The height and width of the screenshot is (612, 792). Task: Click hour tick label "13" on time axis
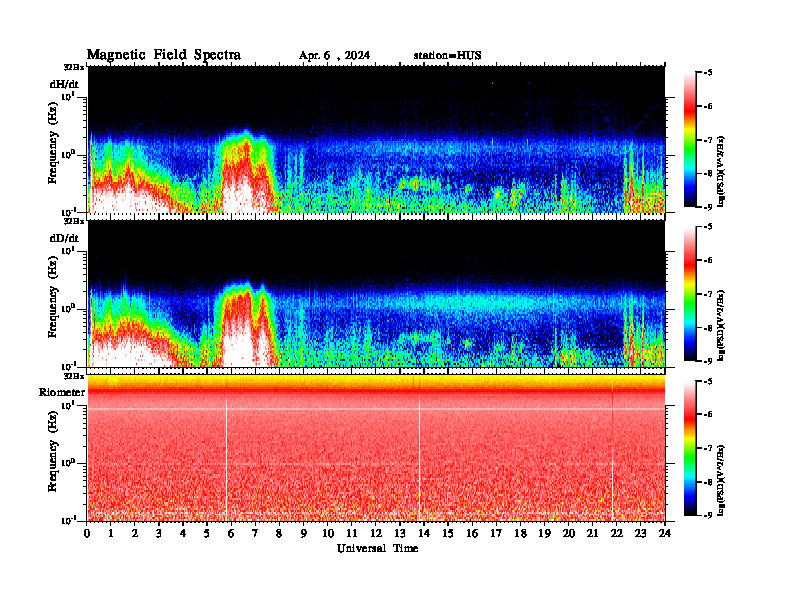[x=400, y=533]
